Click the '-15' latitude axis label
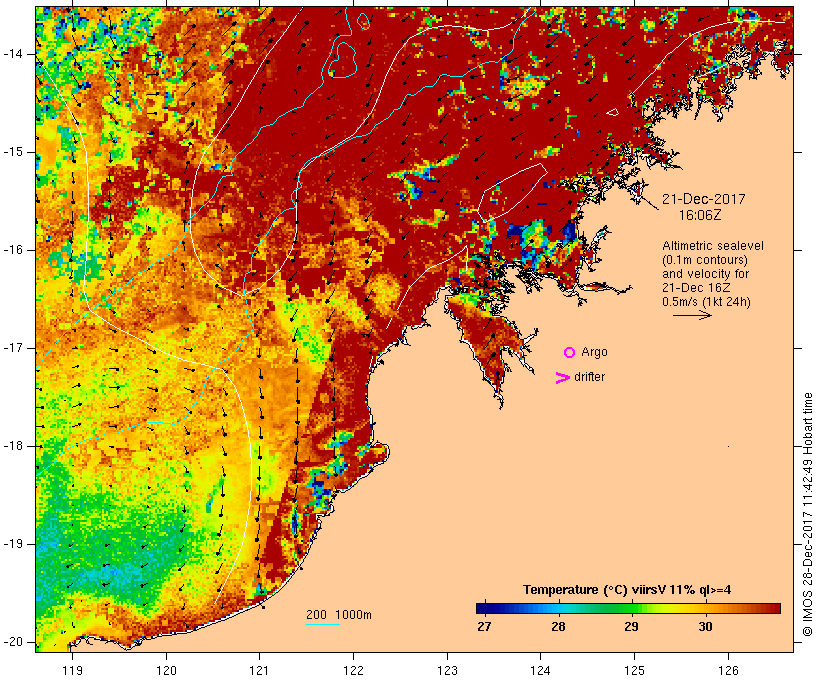Viewport: 820px width, 680px height. click(x=13, y=152)
